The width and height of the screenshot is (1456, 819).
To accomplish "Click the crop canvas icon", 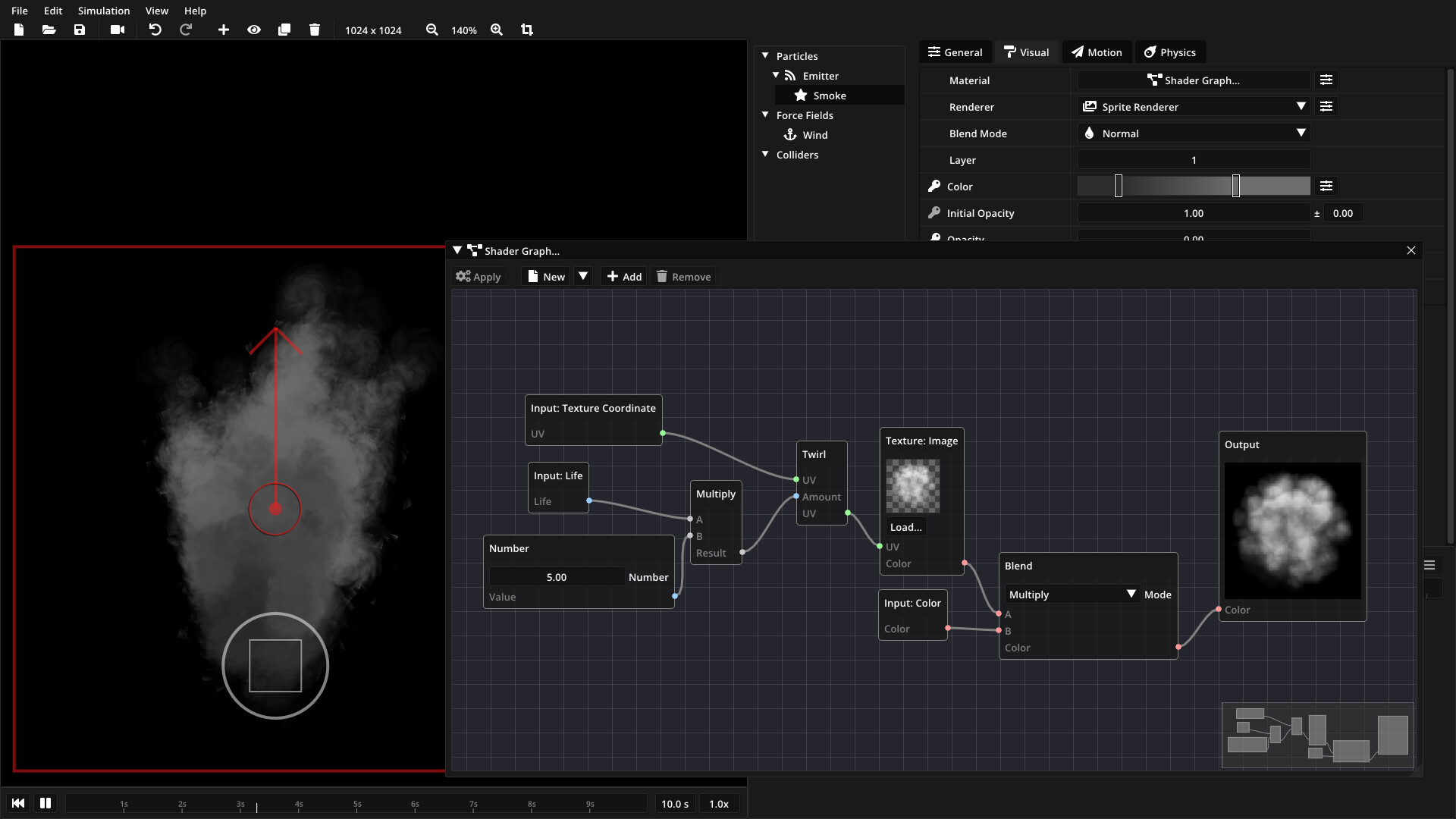I will coord(527,30).
